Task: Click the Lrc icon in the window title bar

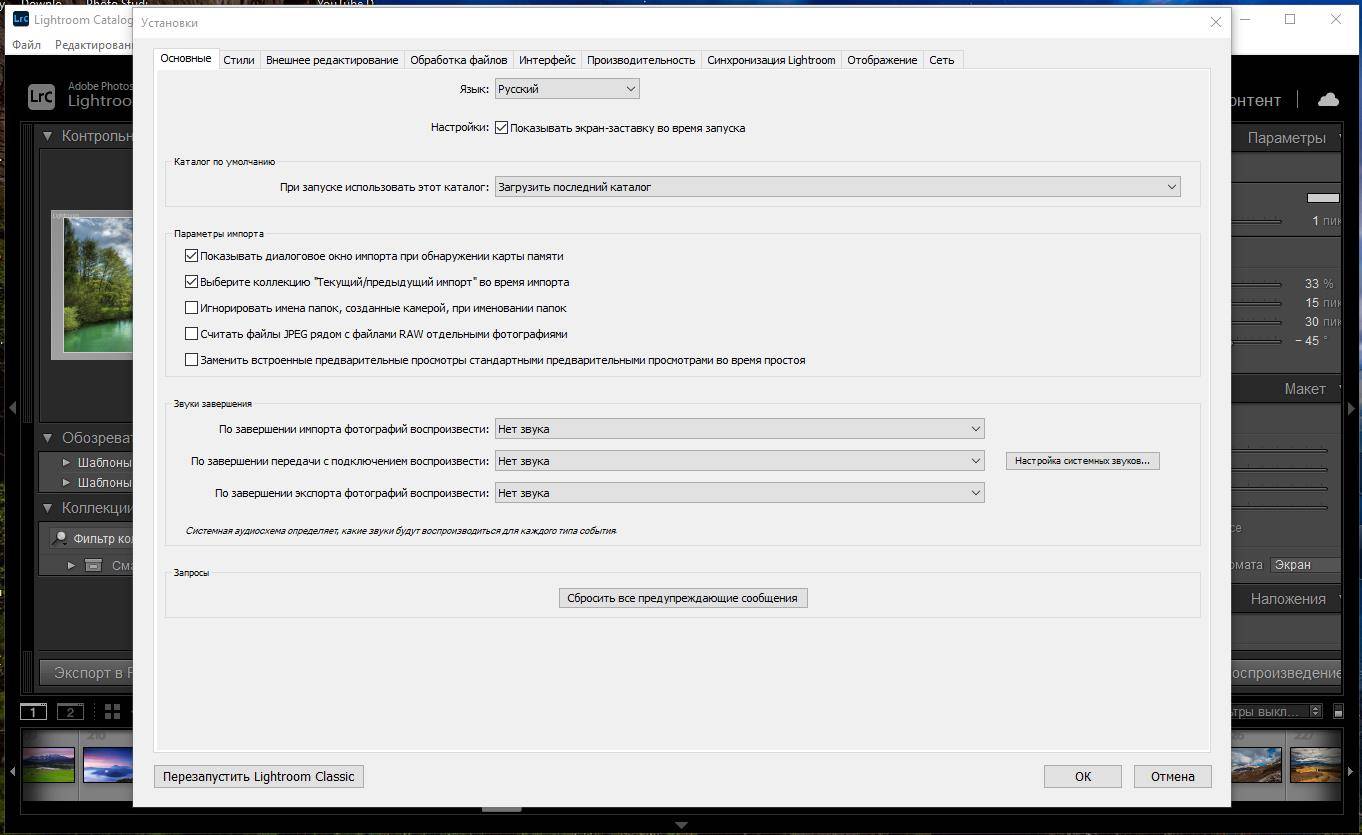Action: 20,18
